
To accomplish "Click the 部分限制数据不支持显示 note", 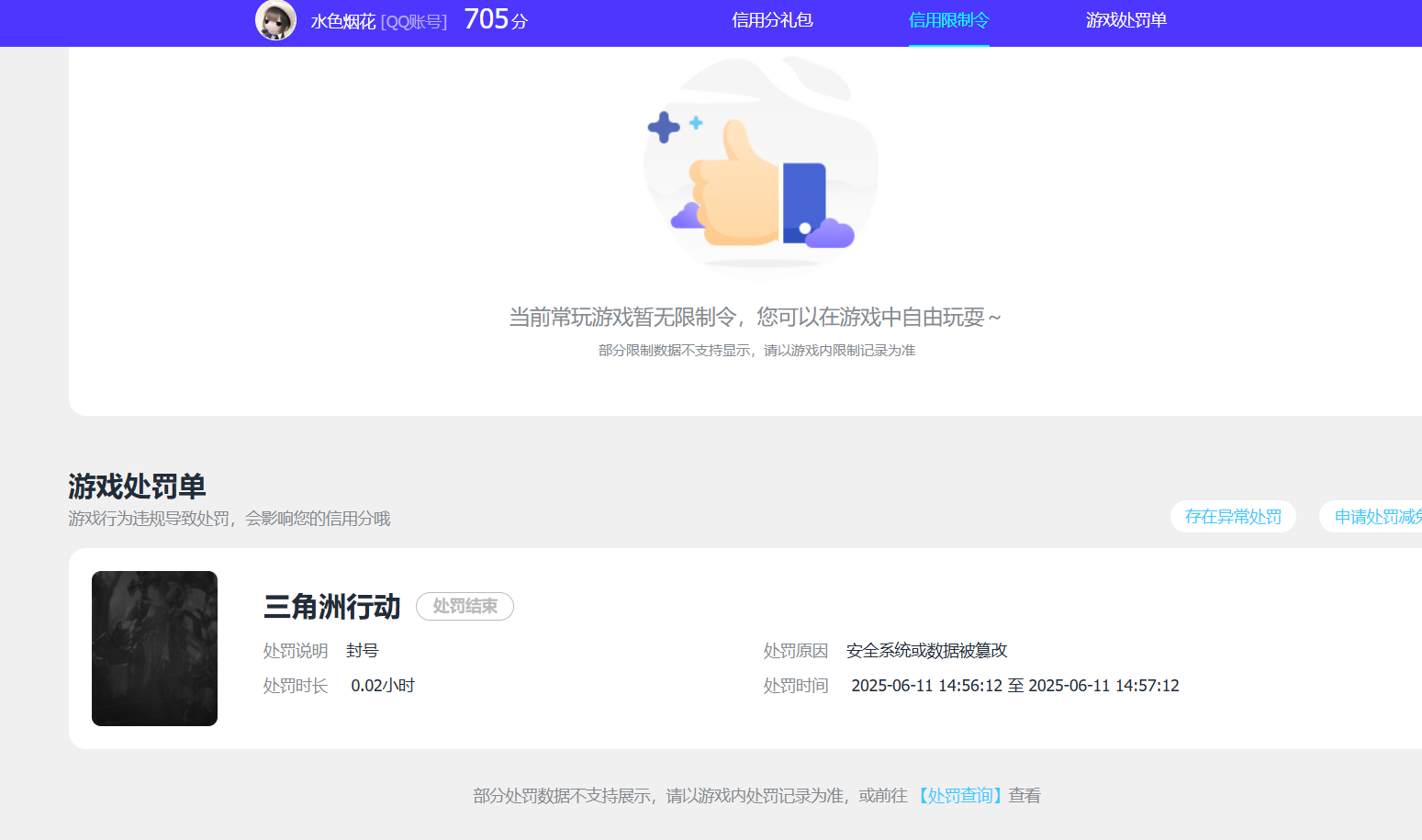I will 756,350.
